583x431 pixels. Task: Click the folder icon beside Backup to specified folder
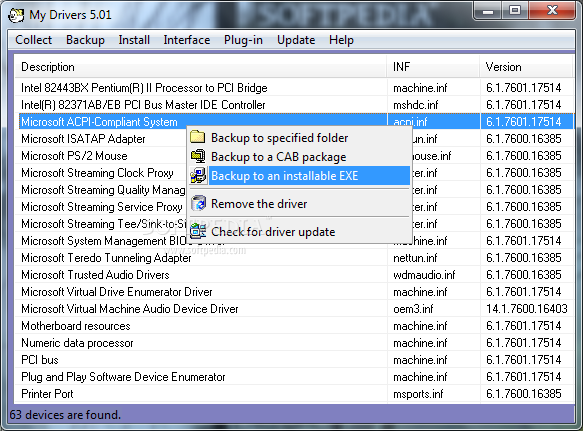click(197, 137)
